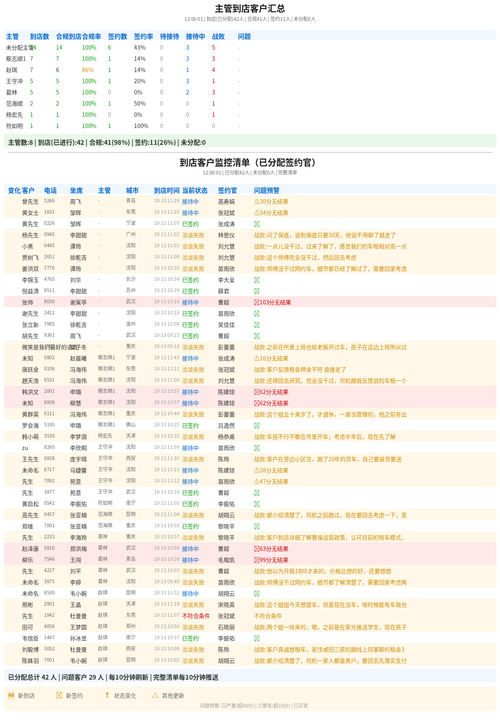
Task: Click the 新签约 legend icon
Action: pyautogui.click(x=59, y=695)
